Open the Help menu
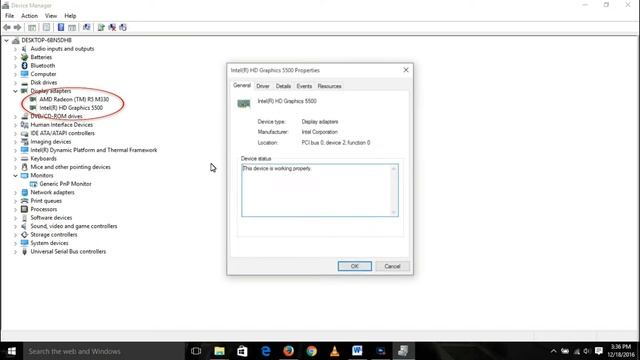 point(70,16)
